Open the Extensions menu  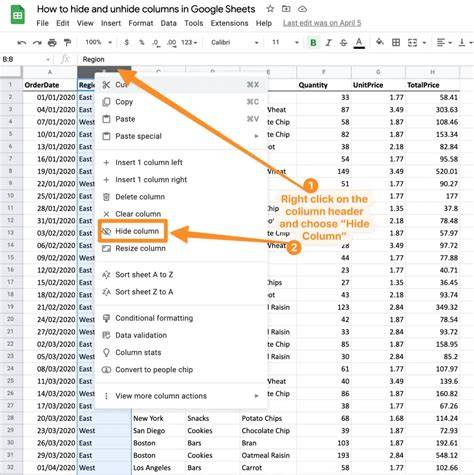[229, 23]
